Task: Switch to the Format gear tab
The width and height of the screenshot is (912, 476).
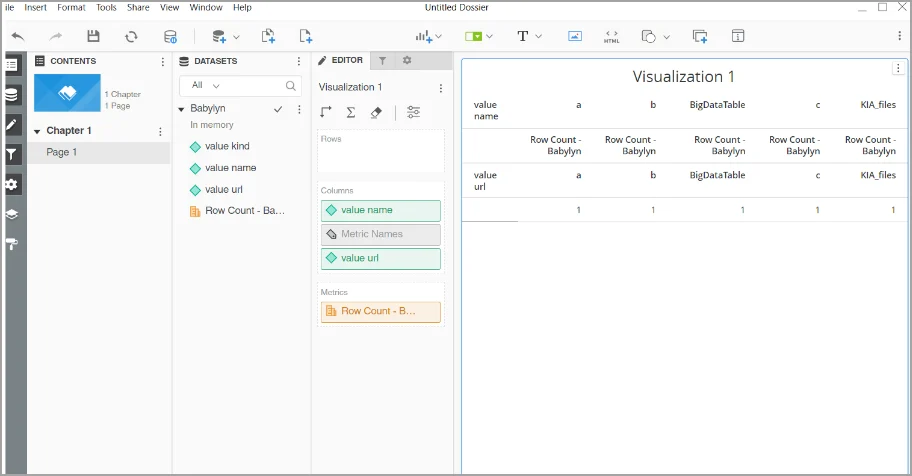Action: [x=407, y=61]
